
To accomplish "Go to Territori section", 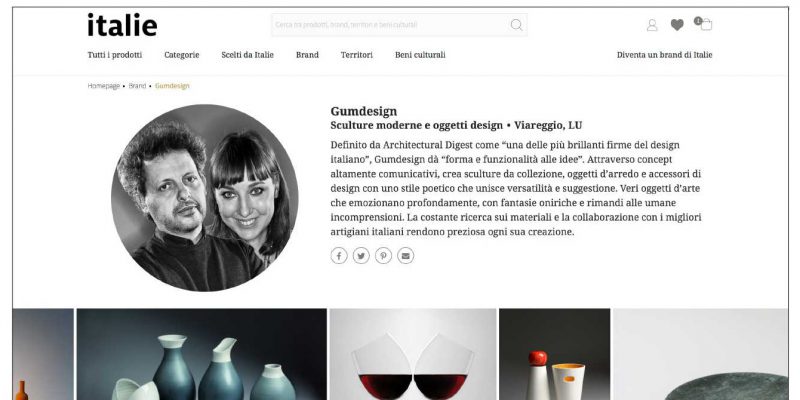I will point(357,55).
